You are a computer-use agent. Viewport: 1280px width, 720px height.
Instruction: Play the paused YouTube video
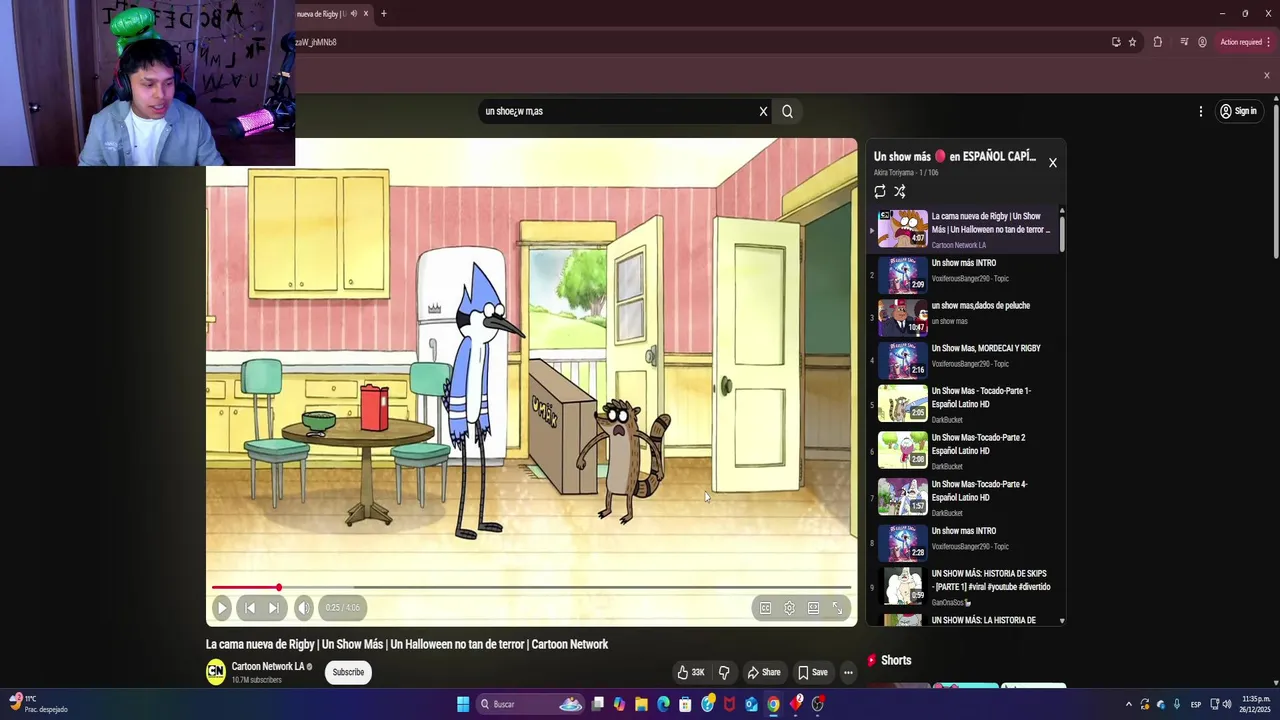tap(222, 608)
